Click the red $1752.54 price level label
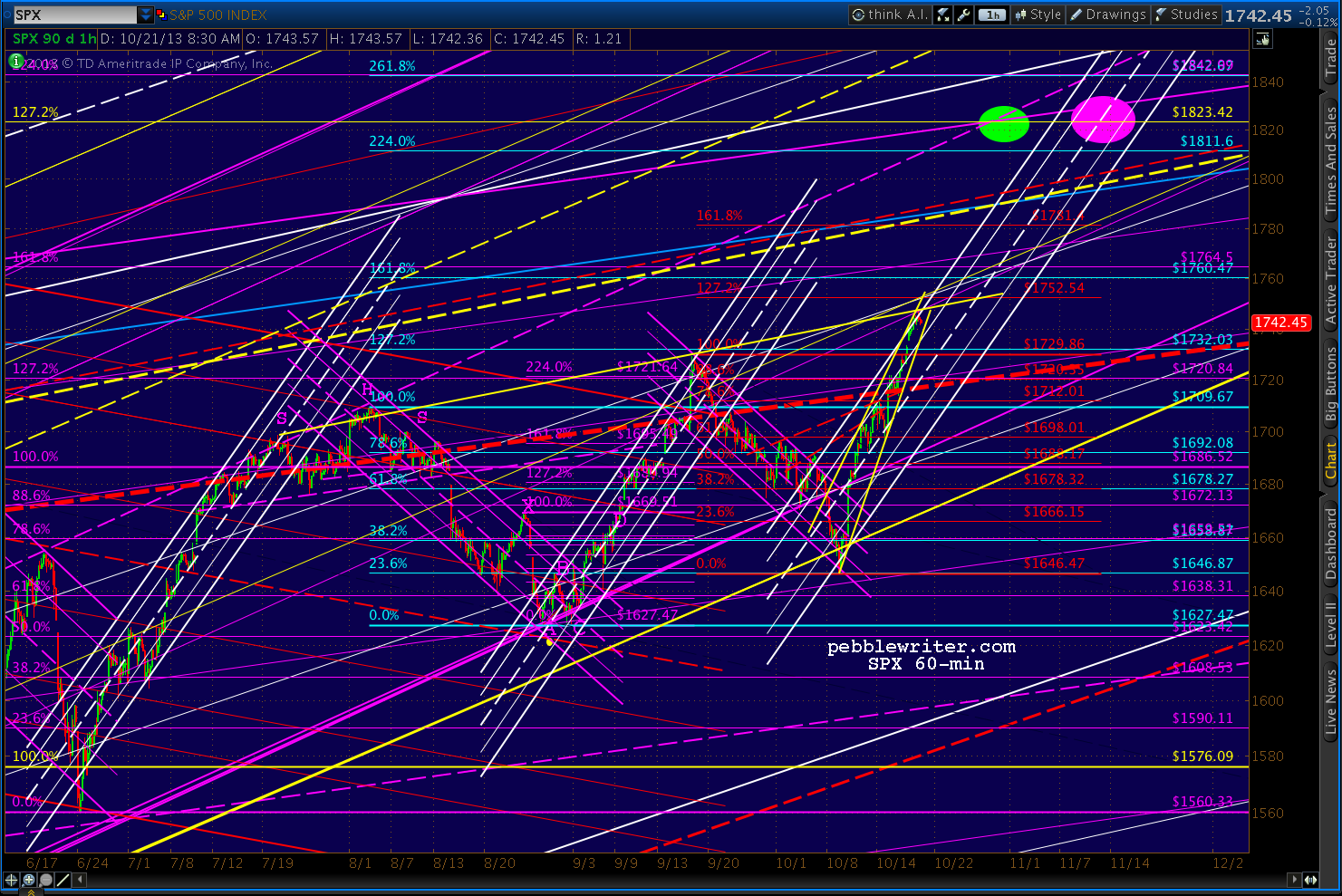The image size is (1342, 896). click(x=1055, y=288)
